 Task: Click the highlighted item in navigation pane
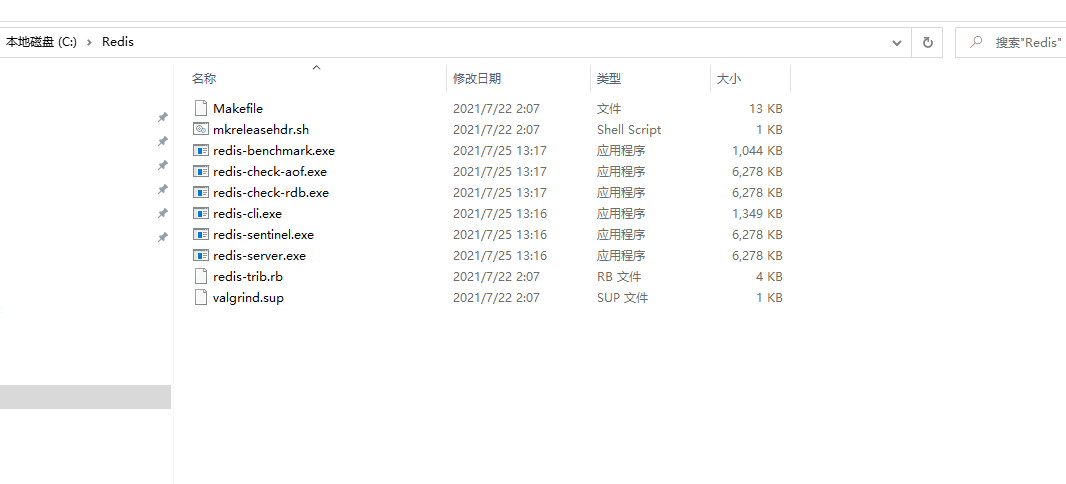(85, 397)
